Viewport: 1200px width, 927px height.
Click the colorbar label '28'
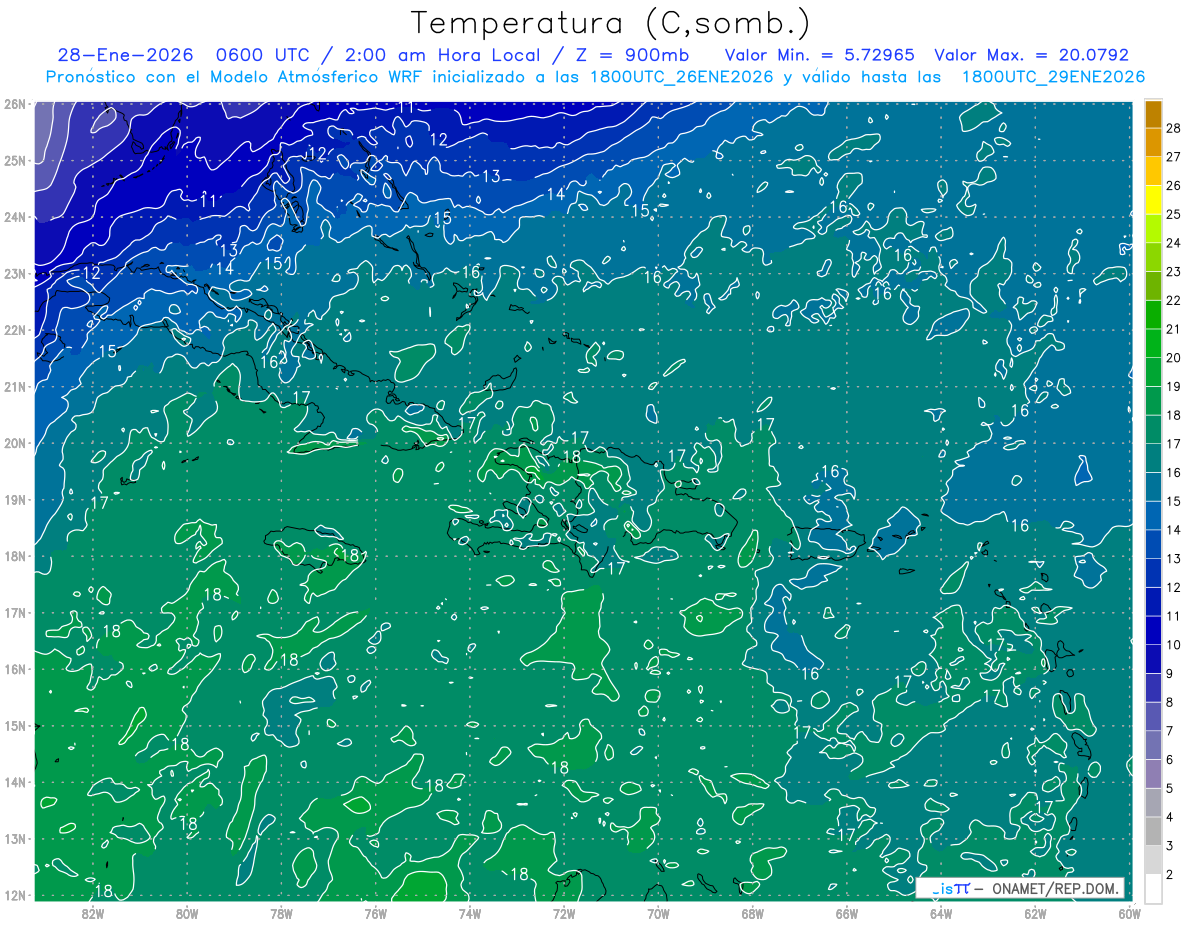point(1173,128)
